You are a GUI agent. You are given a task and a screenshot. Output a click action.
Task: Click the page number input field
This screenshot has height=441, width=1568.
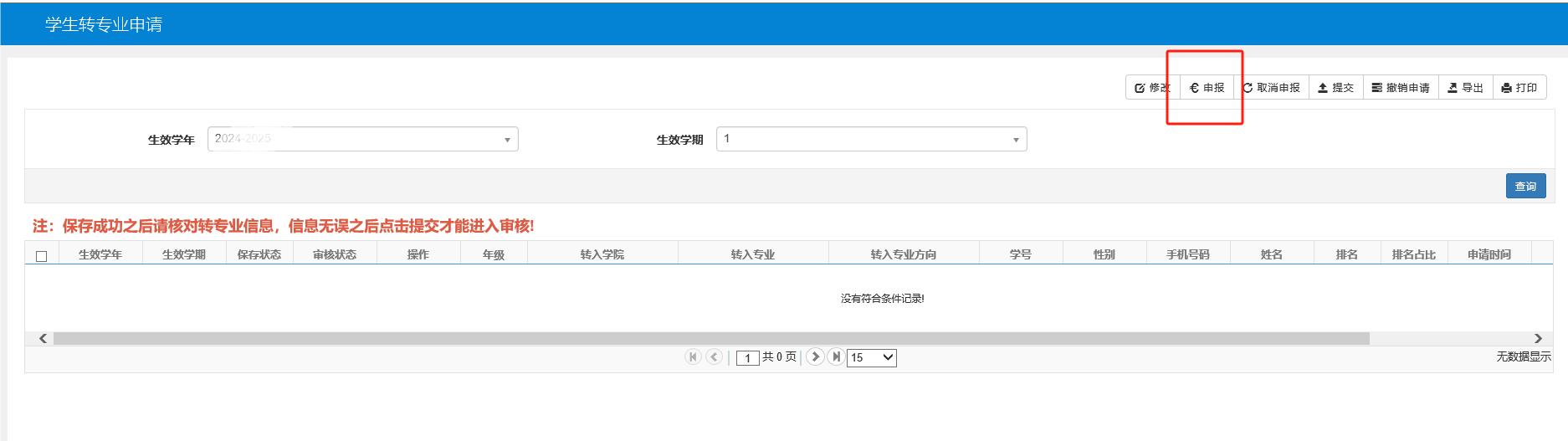coord(747,358)
